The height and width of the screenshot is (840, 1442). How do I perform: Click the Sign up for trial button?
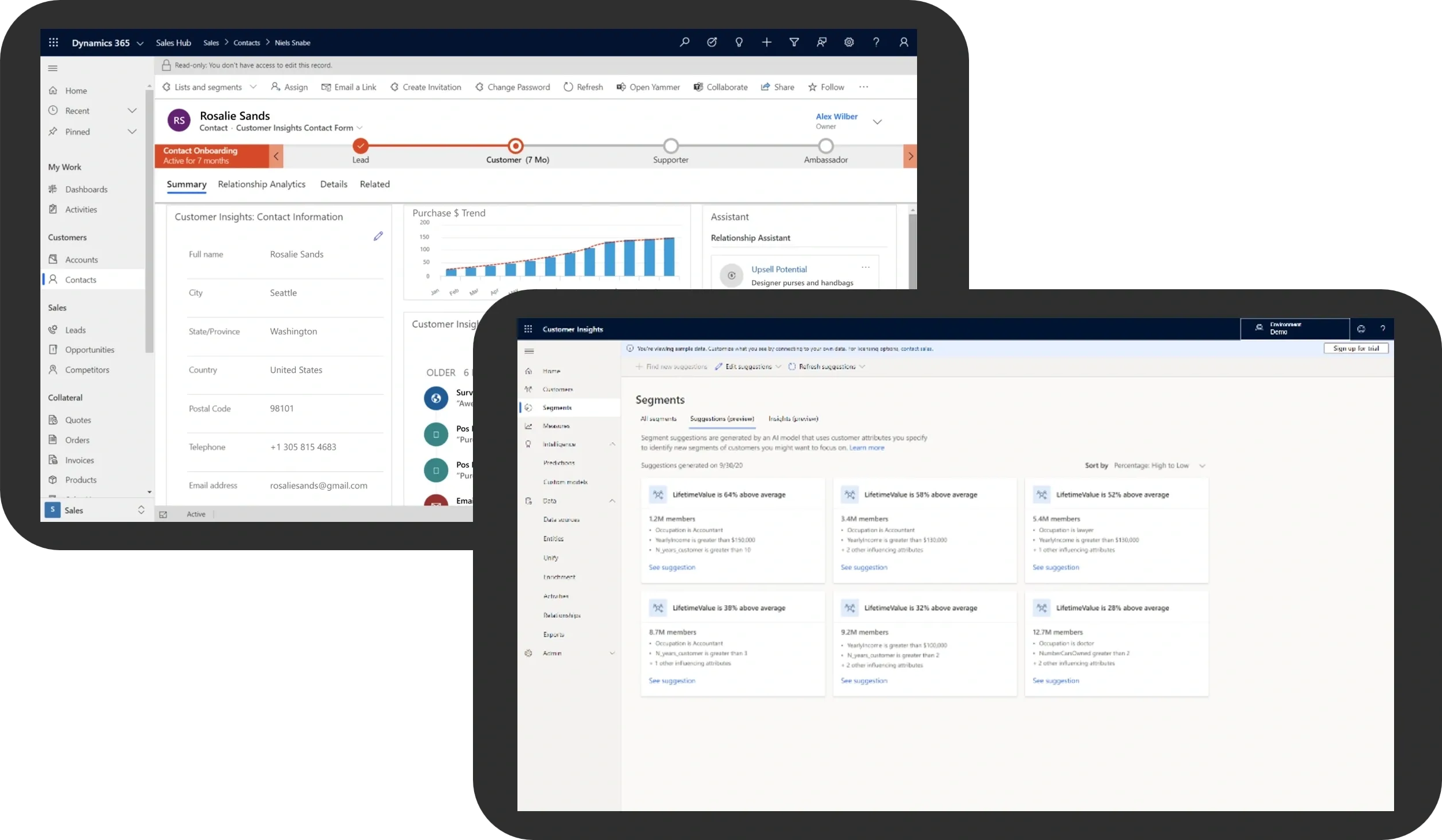click(x=1356, y=348)
